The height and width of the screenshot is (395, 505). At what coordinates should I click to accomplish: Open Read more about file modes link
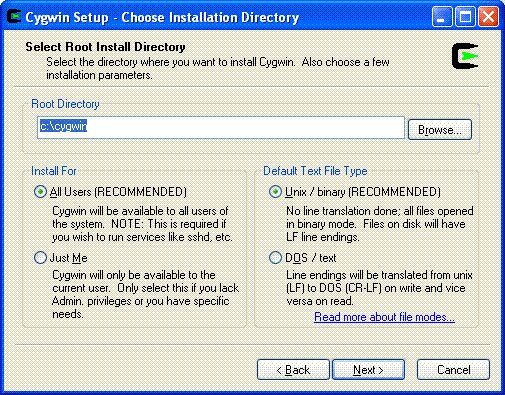(x=384, y=317)
